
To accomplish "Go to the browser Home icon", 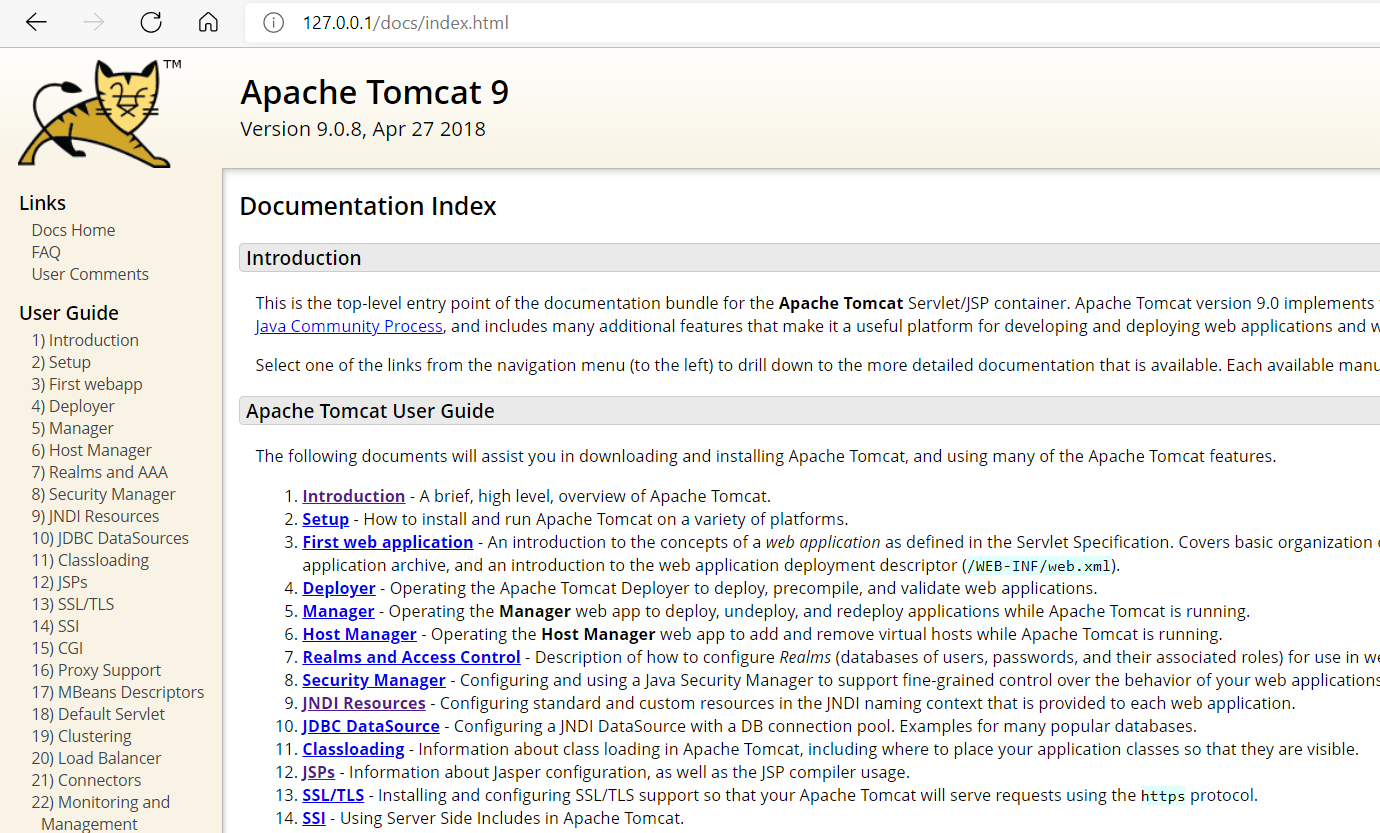I will click(208, 22).
